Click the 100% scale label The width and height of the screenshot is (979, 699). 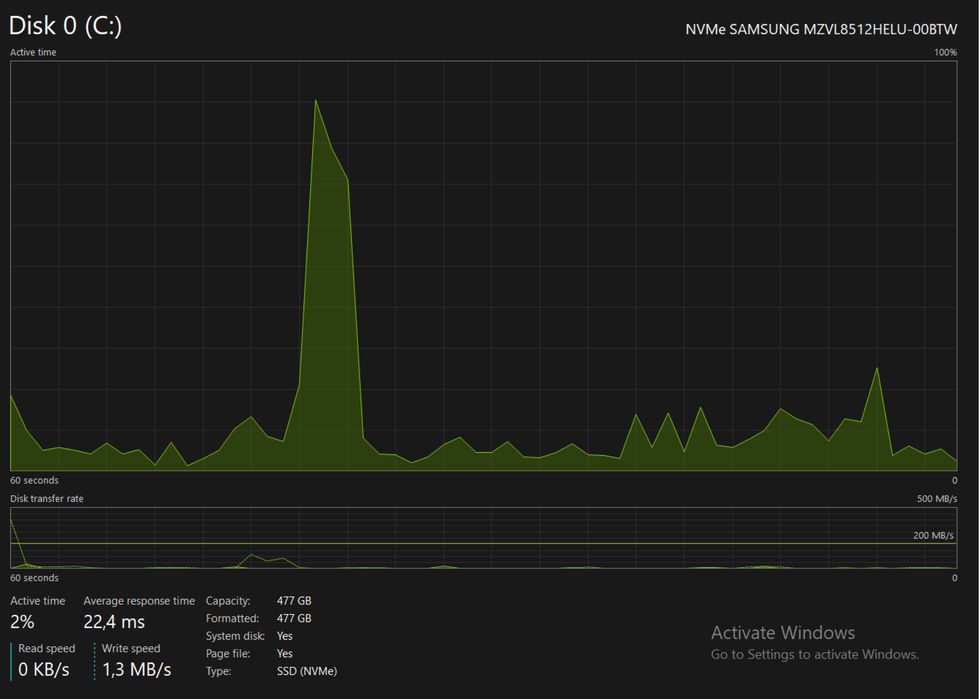(945, 52)
